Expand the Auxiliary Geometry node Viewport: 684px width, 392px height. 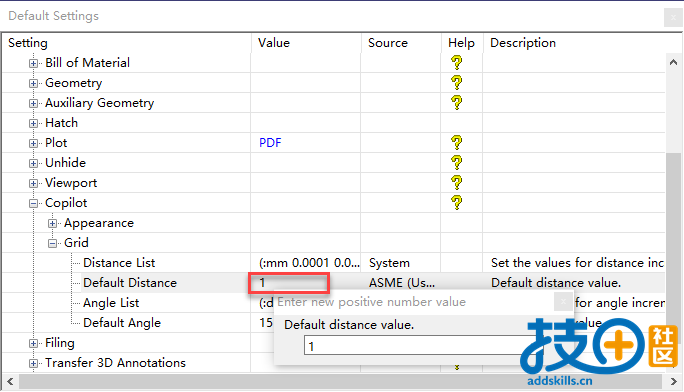click(33, 103)
